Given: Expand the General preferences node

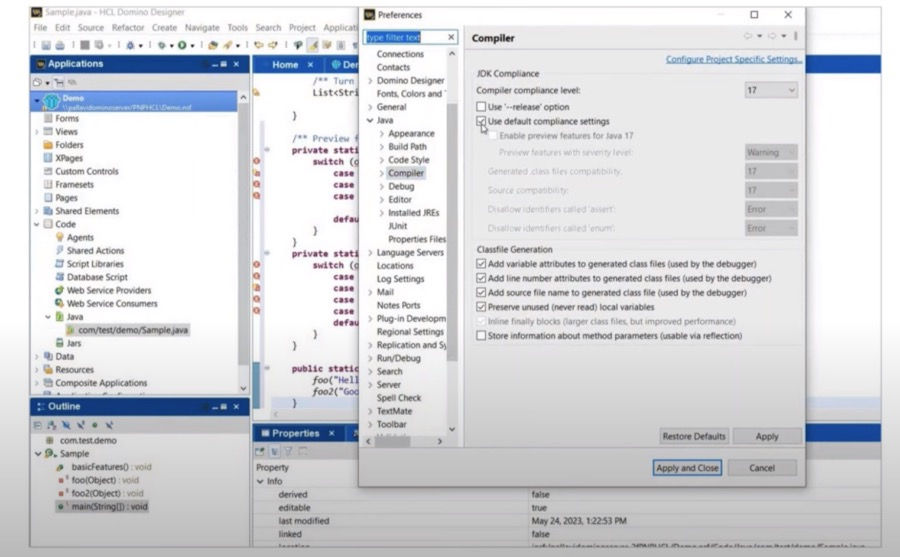Looking at the screenshot, I should pyautogui.click(x=370, y=107).
